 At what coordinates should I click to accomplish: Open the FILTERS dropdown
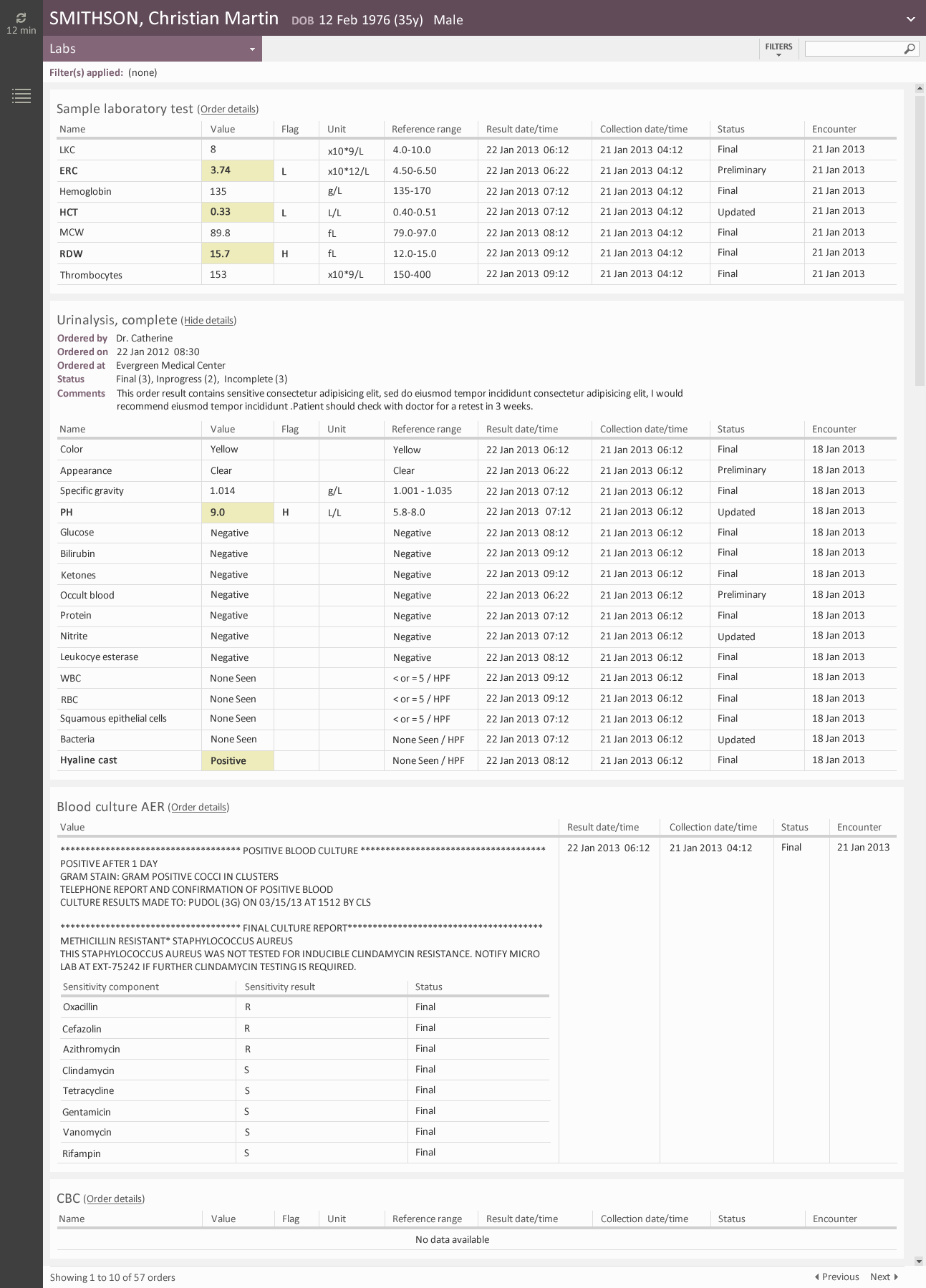(x=778, y=49)
